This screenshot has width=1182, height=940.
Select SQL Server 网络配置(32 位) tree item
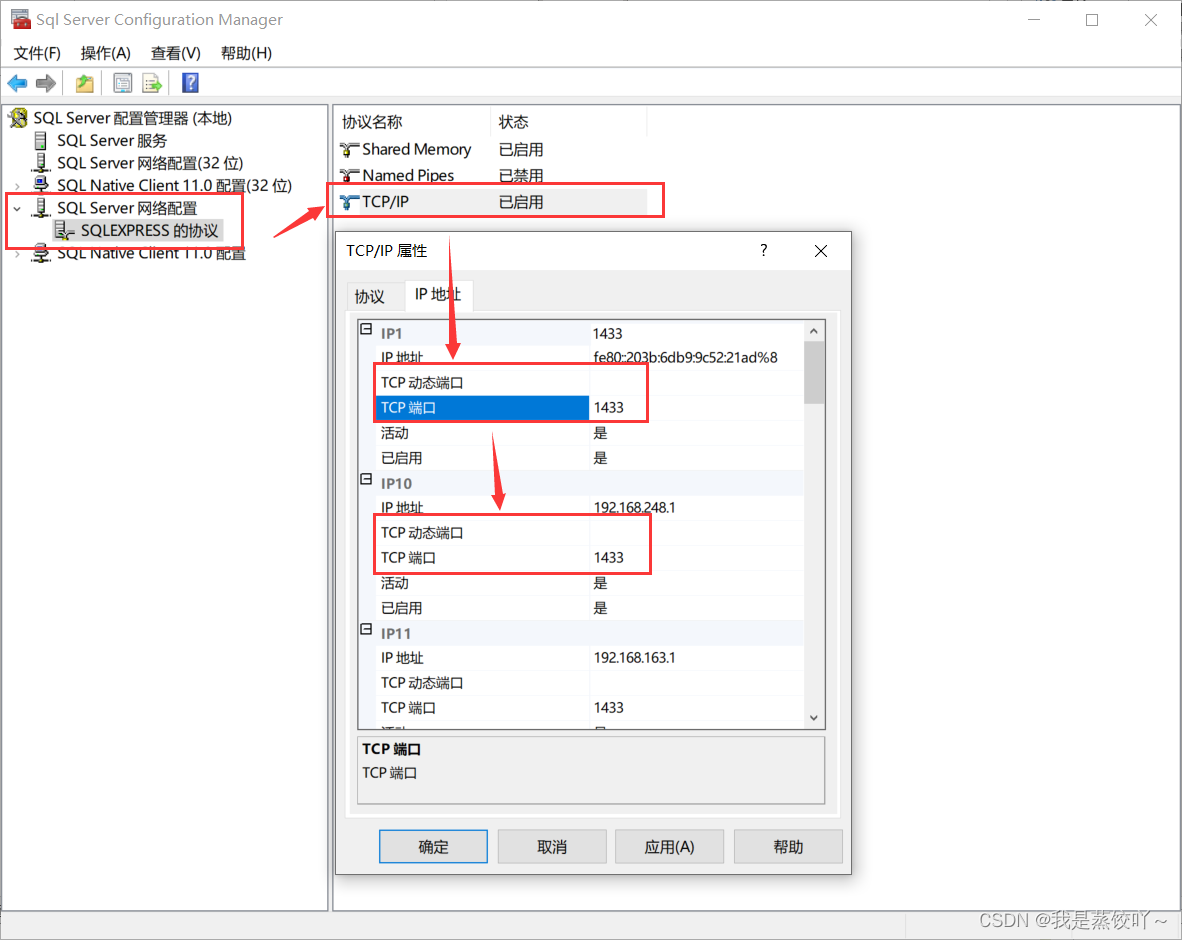click(150, 163)
